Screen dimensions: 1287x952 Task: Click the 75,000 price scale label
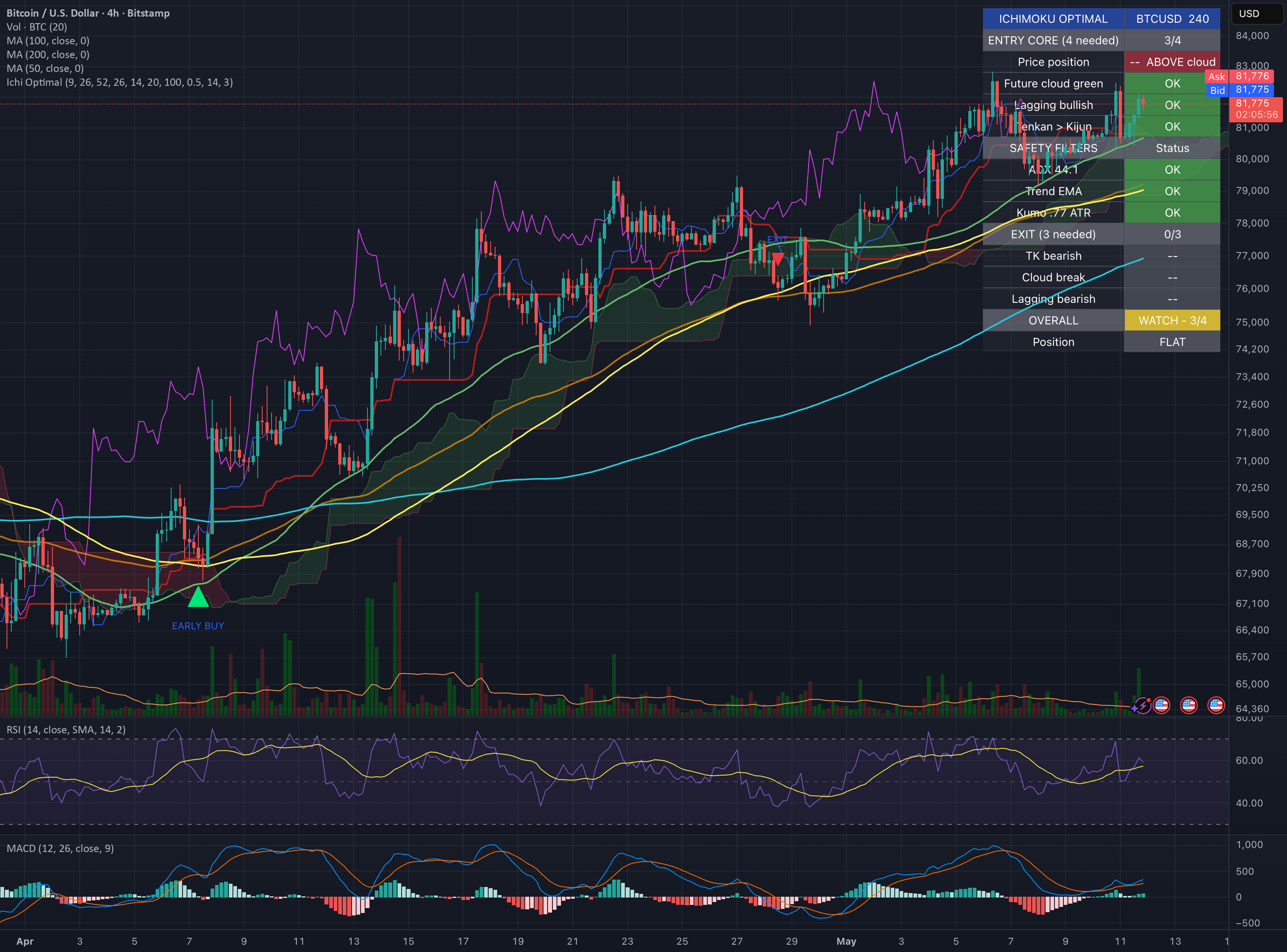click(1252, 322)
